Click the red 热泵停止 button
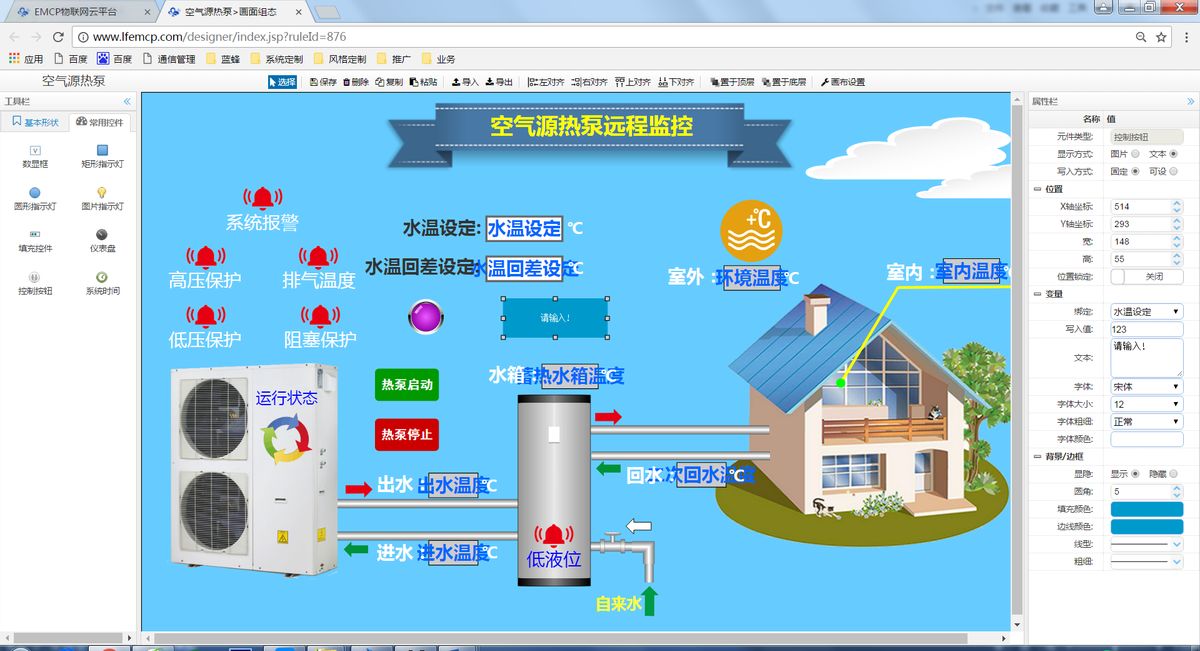1200x651 pixels. [x=407, y=435]
